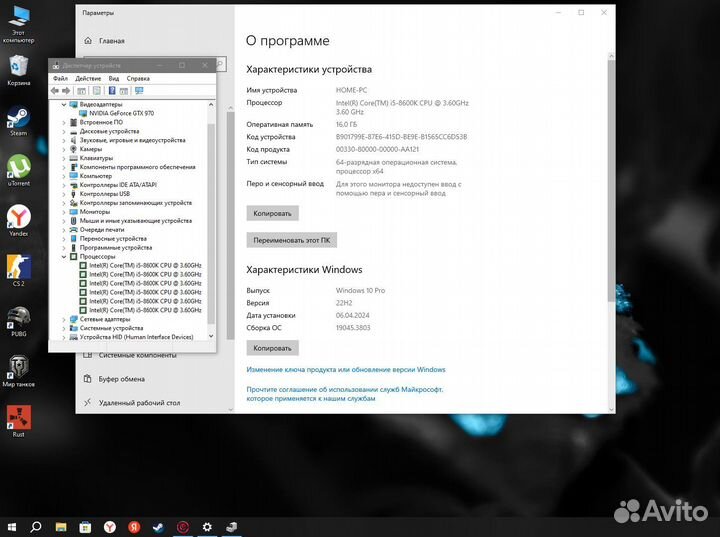Click Копировать under Windows specifications
Screen dimensions: 720x537
272,348
